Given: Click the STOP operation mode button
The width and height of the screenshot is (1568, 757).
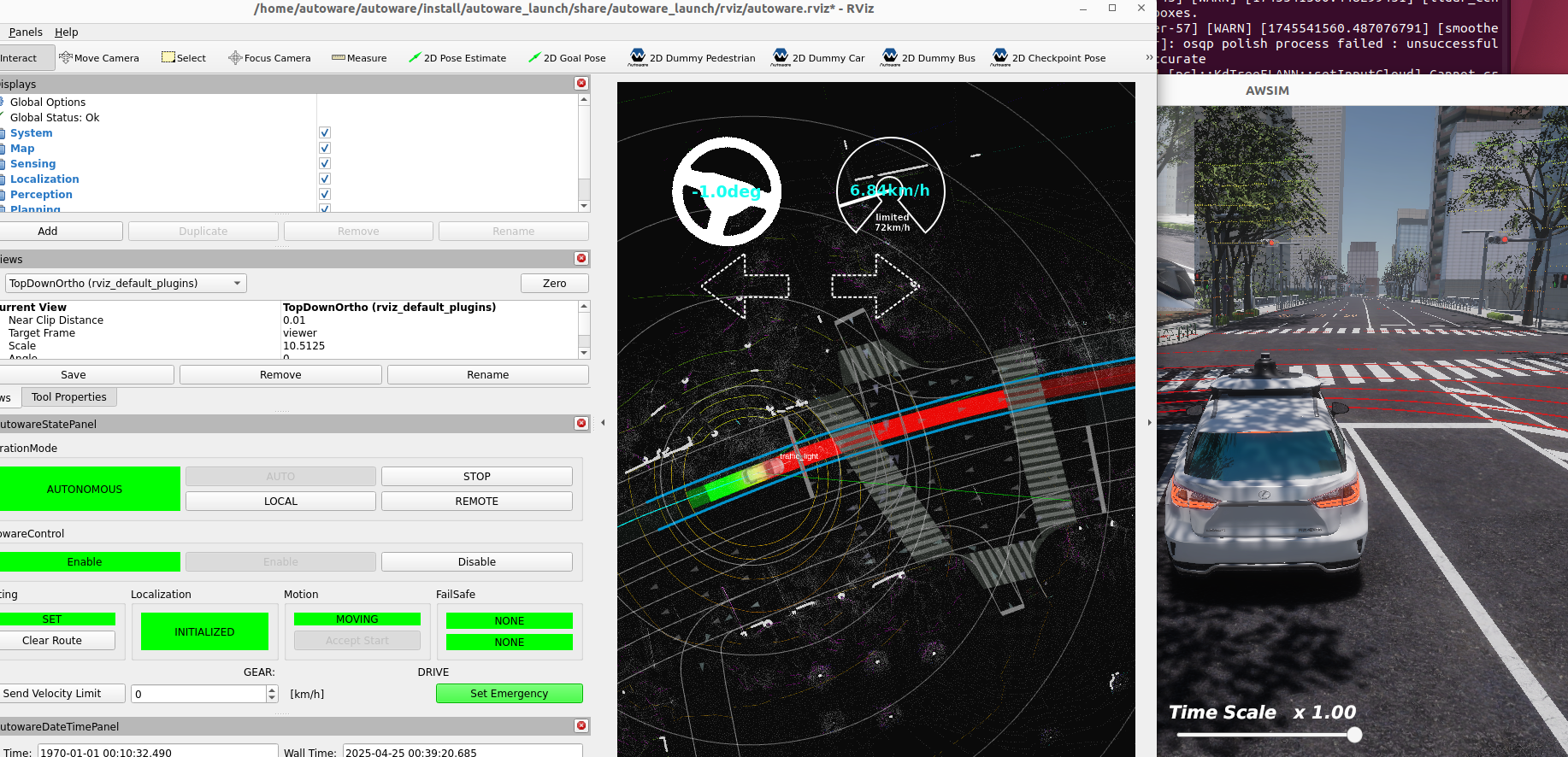Looking at the screenshot, I should coord(477,476).
